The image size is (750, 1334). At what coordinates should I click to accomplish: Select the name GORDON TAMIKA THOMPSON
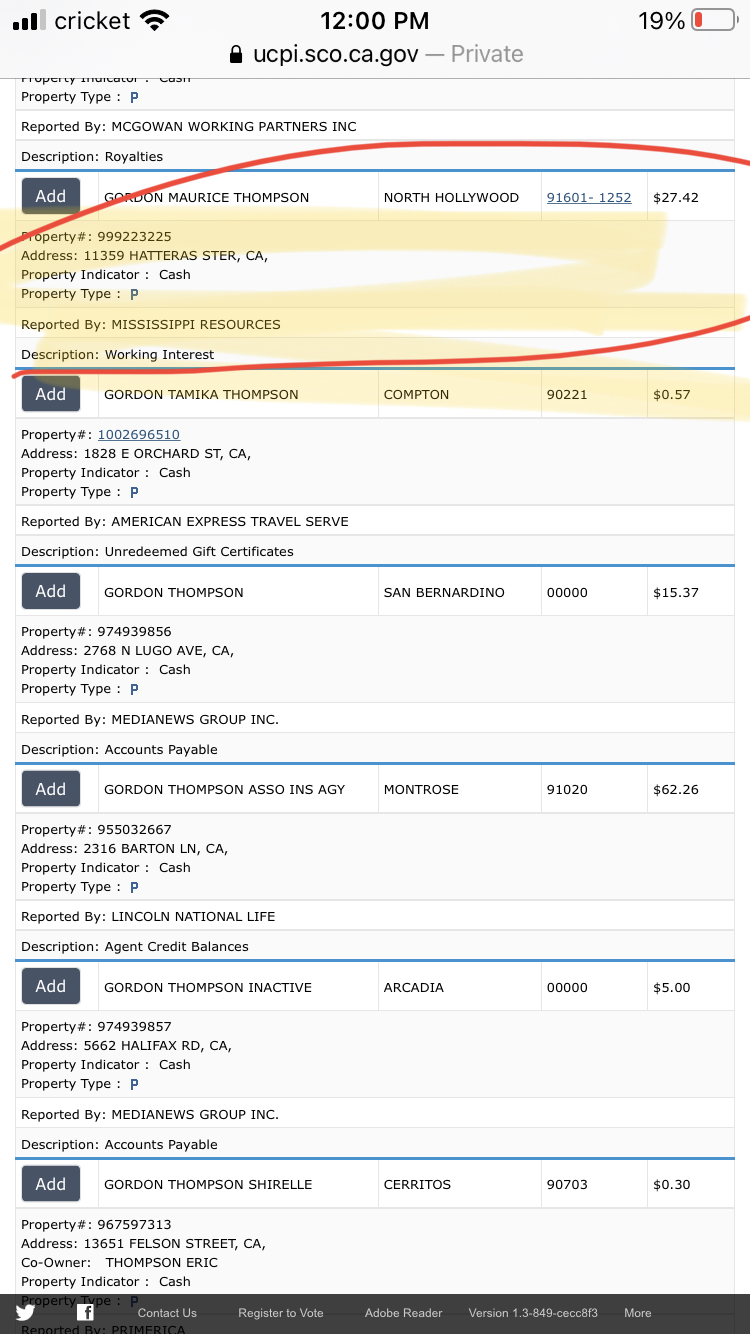(x=201, y=394)
